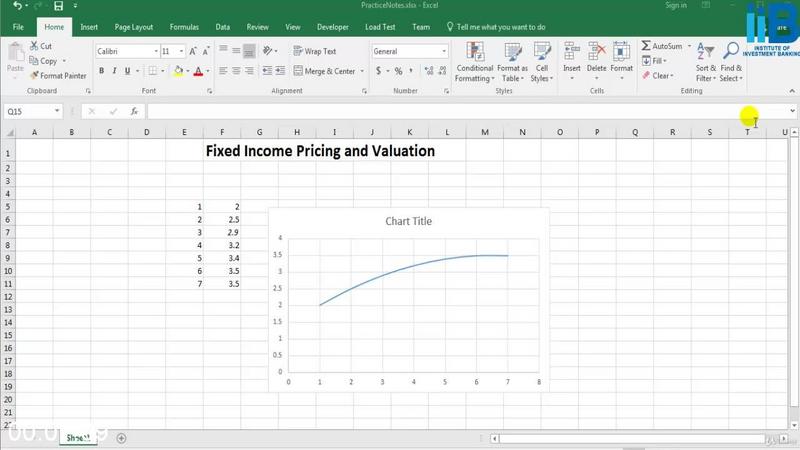Viewport: 800px width, 450px height.
Task: Switch to the Page Layout tab
Action: click(x=134, y=27)
